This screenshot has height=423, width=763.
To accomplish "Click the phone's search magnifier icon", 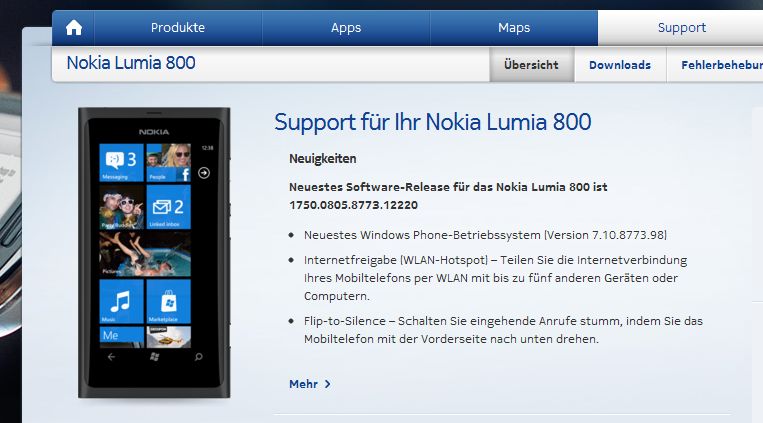I will click(x=199, y=357).
